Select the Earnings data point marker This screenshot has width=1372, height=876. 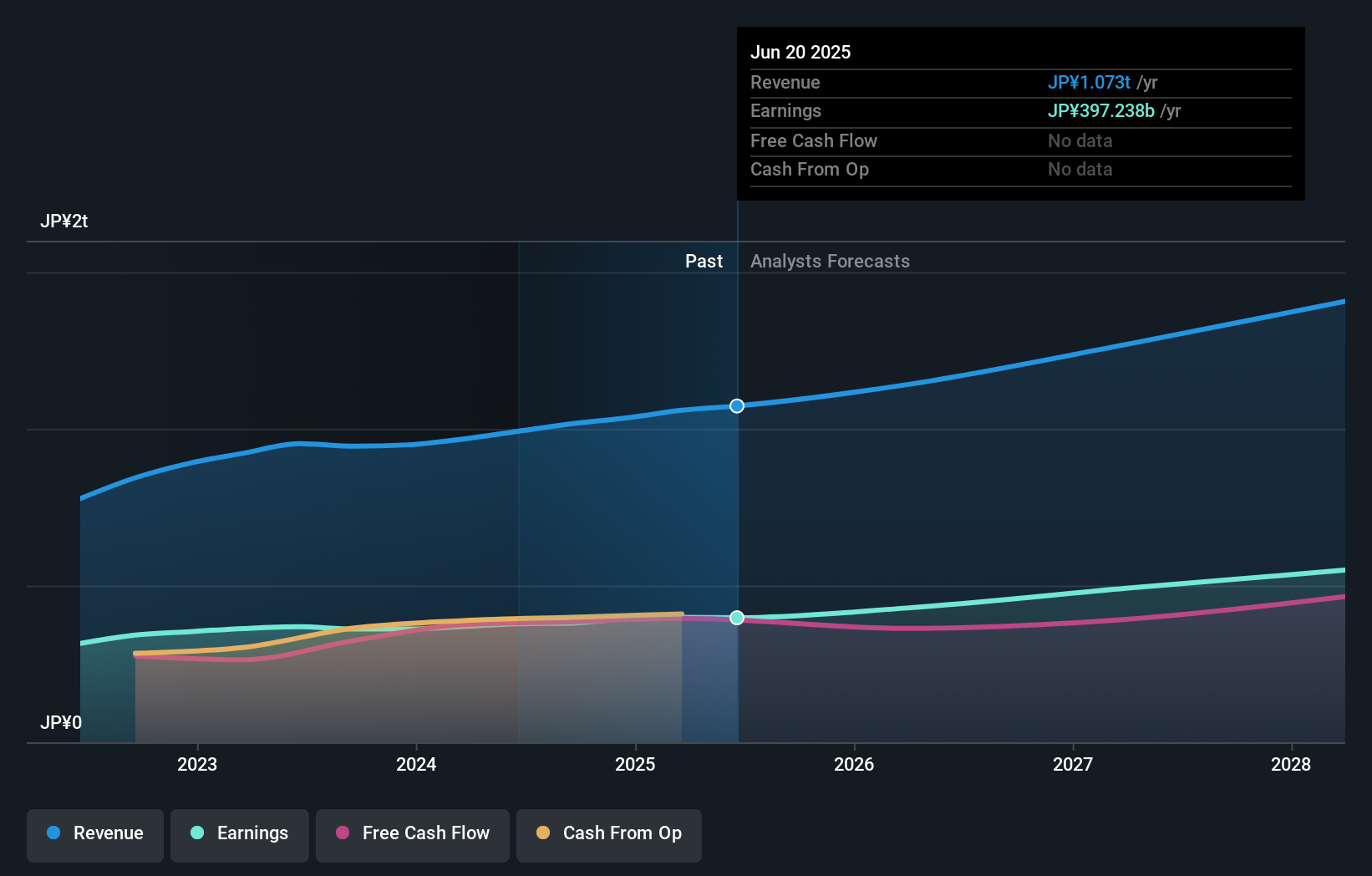point(737,618)
